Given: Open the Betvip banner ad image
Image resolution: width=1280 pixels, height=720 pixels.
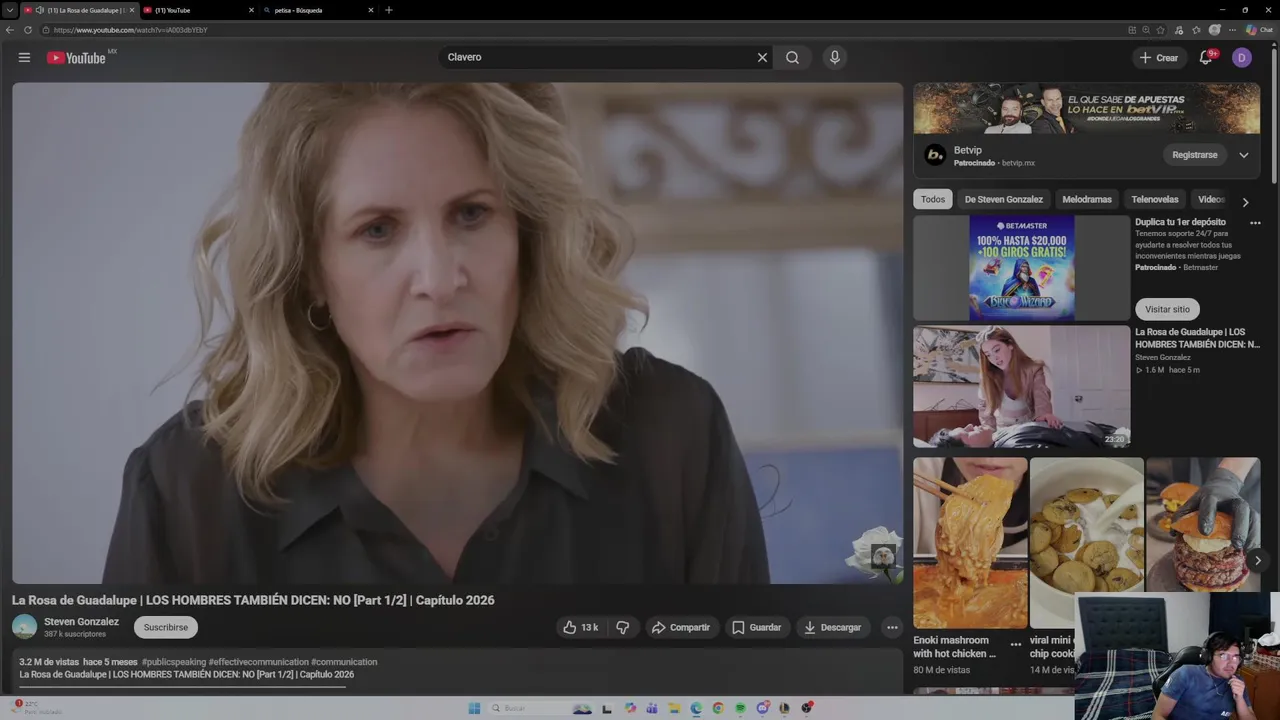Looking at the screenshot, I should (x=1086, y=108).
